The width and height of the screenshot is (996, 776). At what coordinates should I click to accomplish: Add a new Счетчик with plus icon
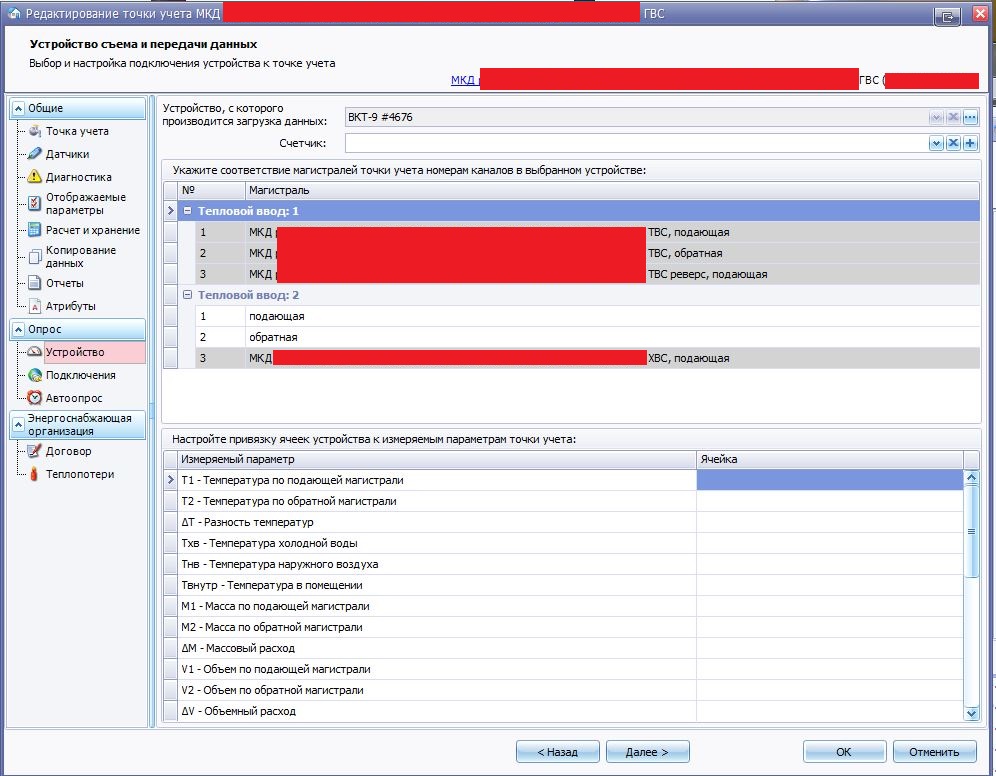[970, 143]
